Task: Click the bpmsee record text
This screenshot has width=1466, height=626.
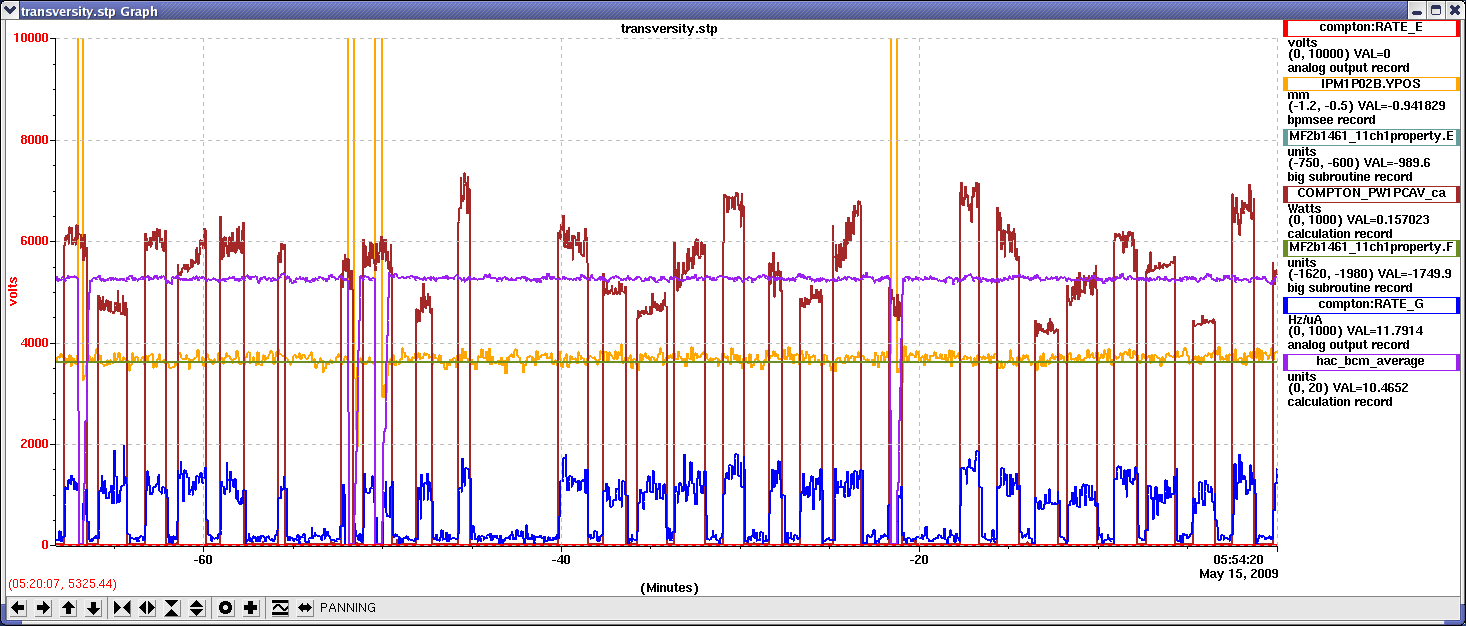Action: pos(1331,120)
